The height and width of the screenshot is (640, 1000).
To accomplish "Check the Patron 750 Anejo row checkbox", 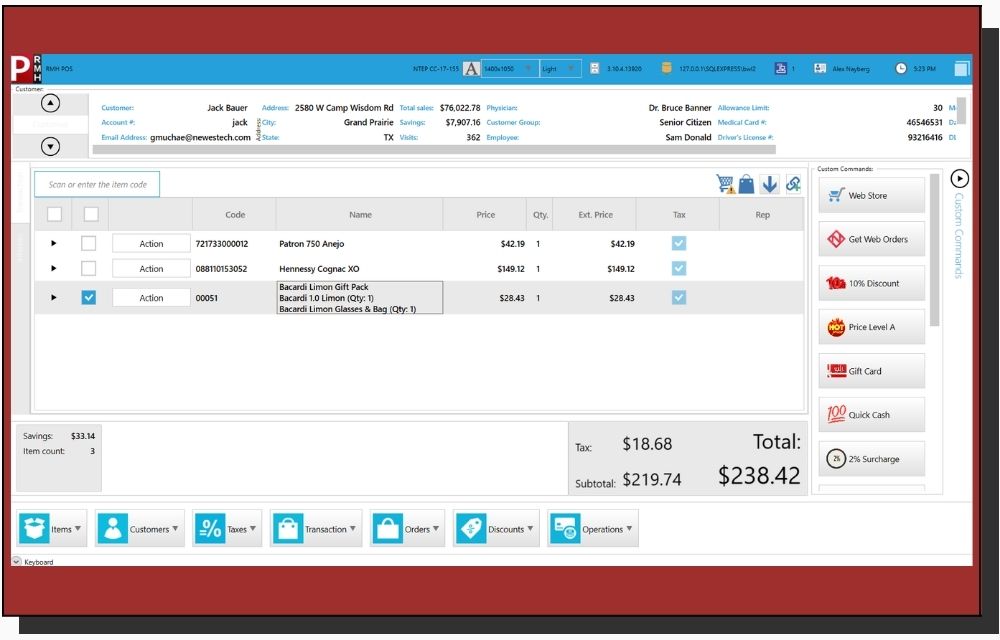I will (x=89, y=244).
